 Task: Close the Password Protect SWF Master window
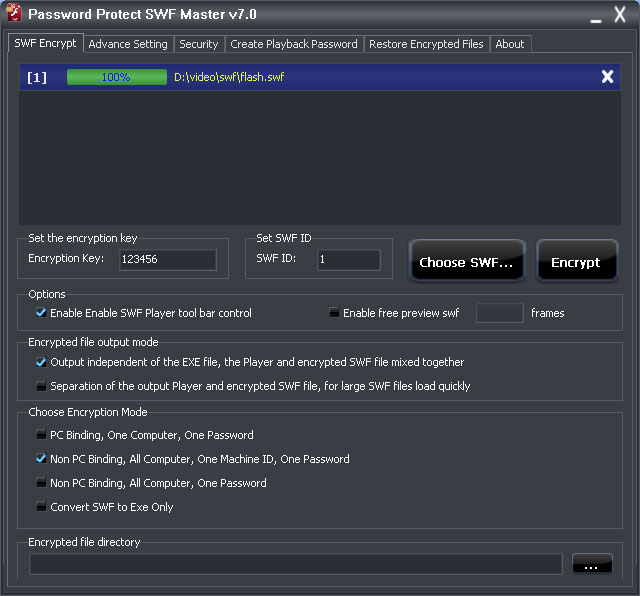620,14
